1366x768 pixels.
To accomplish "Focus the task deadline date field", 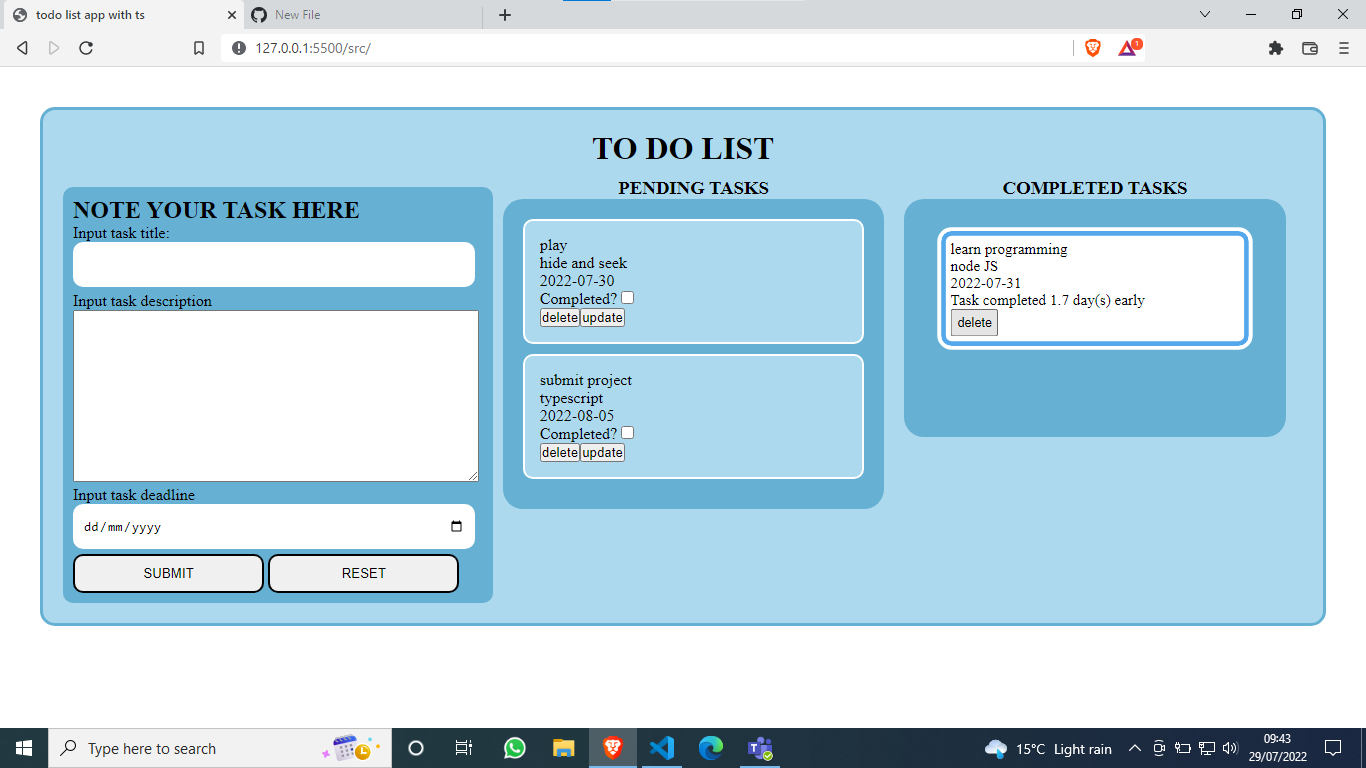I will coord(274,526).
